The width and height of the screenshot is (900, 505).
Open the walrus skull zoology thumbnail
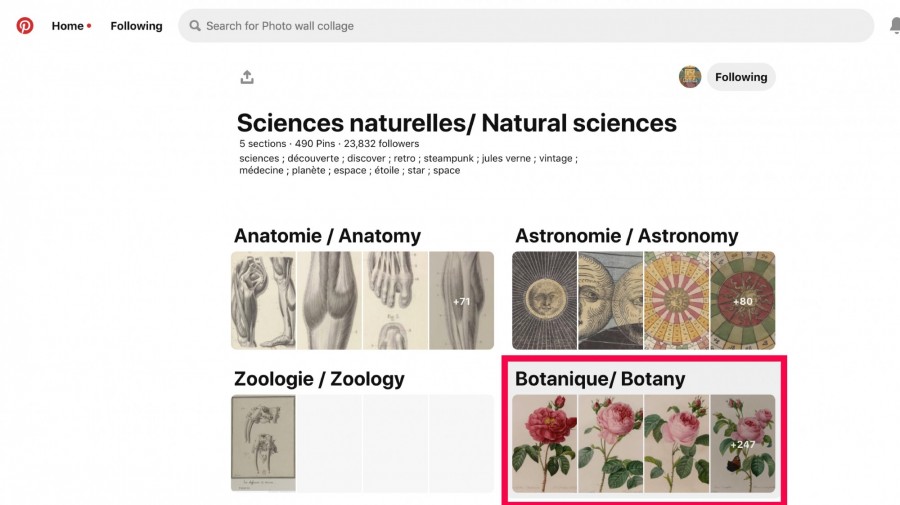point(263,444)
